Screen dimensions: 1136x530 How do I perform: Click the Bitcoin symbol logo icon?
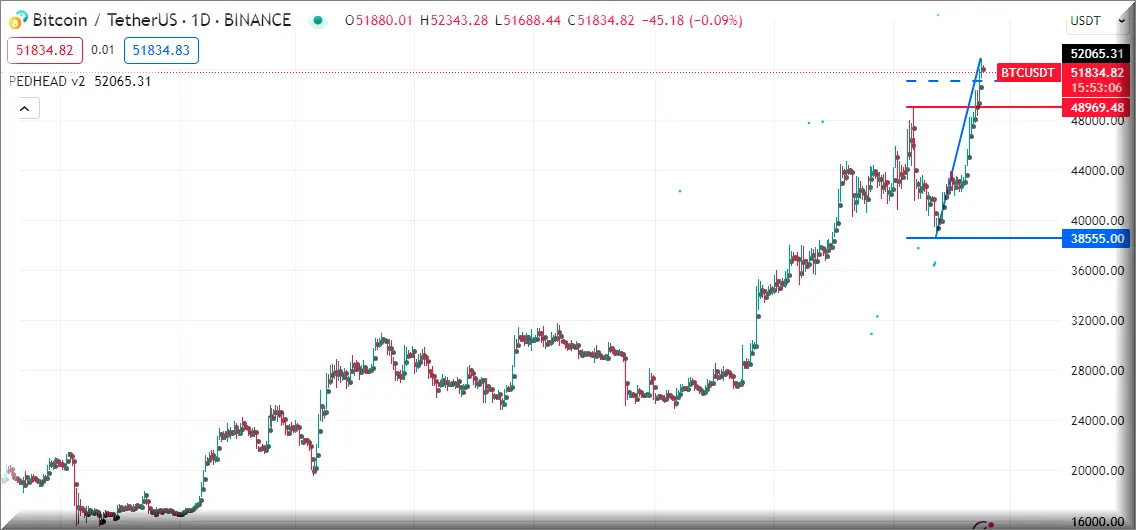point(19,20)
